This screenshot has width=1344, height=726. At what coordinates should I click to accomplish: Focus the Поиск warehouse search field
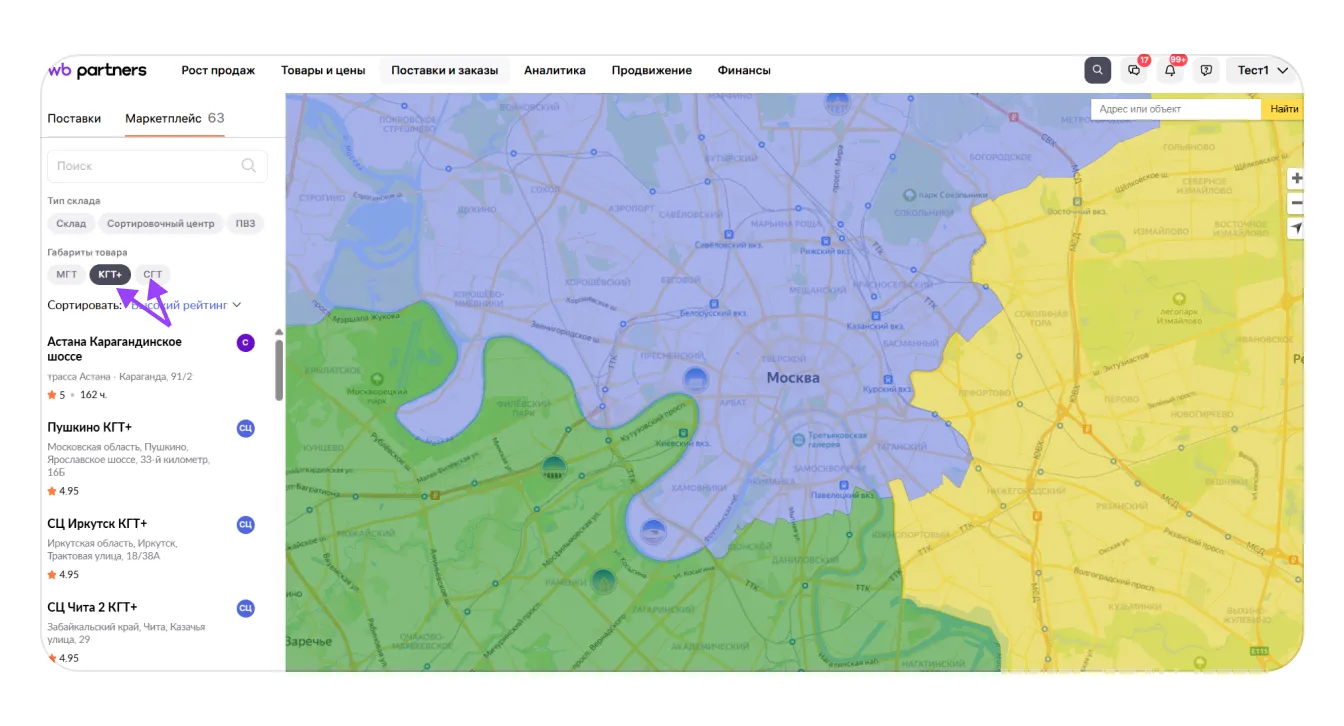coord(157,166)
